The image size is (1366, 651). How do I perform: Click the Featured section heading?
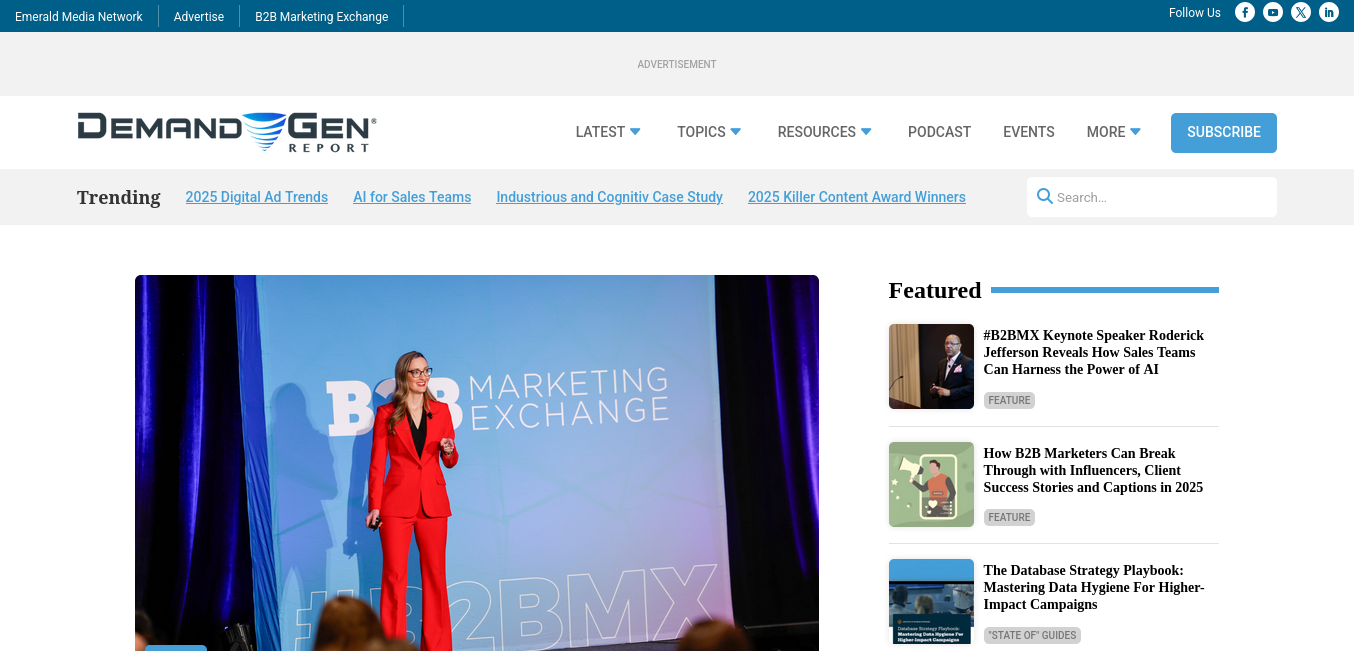pyautogui.click(x=935, y=290)
